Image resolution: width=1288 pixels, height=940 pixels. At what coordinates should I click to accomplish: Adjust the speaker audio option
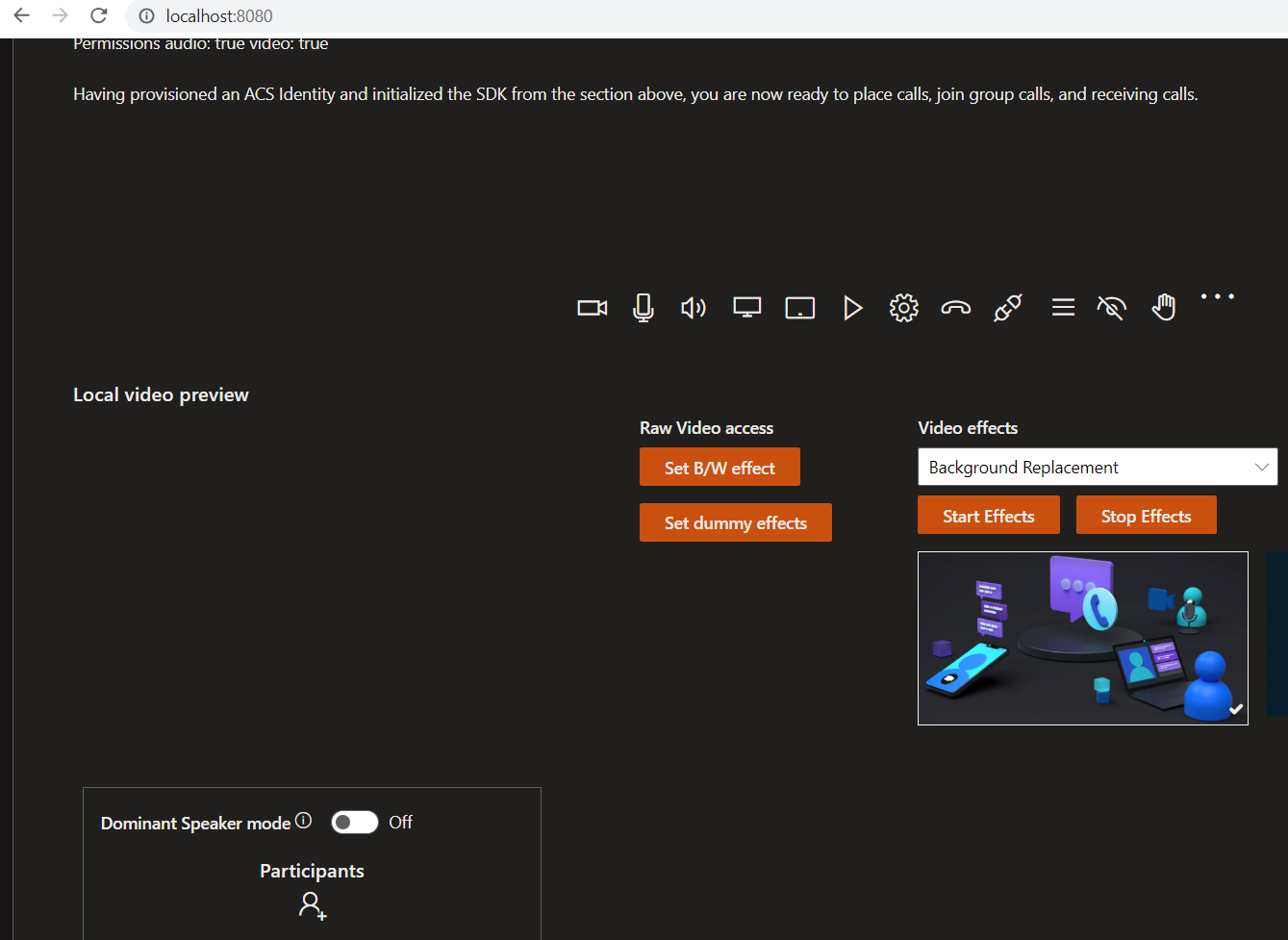[694, 307]
